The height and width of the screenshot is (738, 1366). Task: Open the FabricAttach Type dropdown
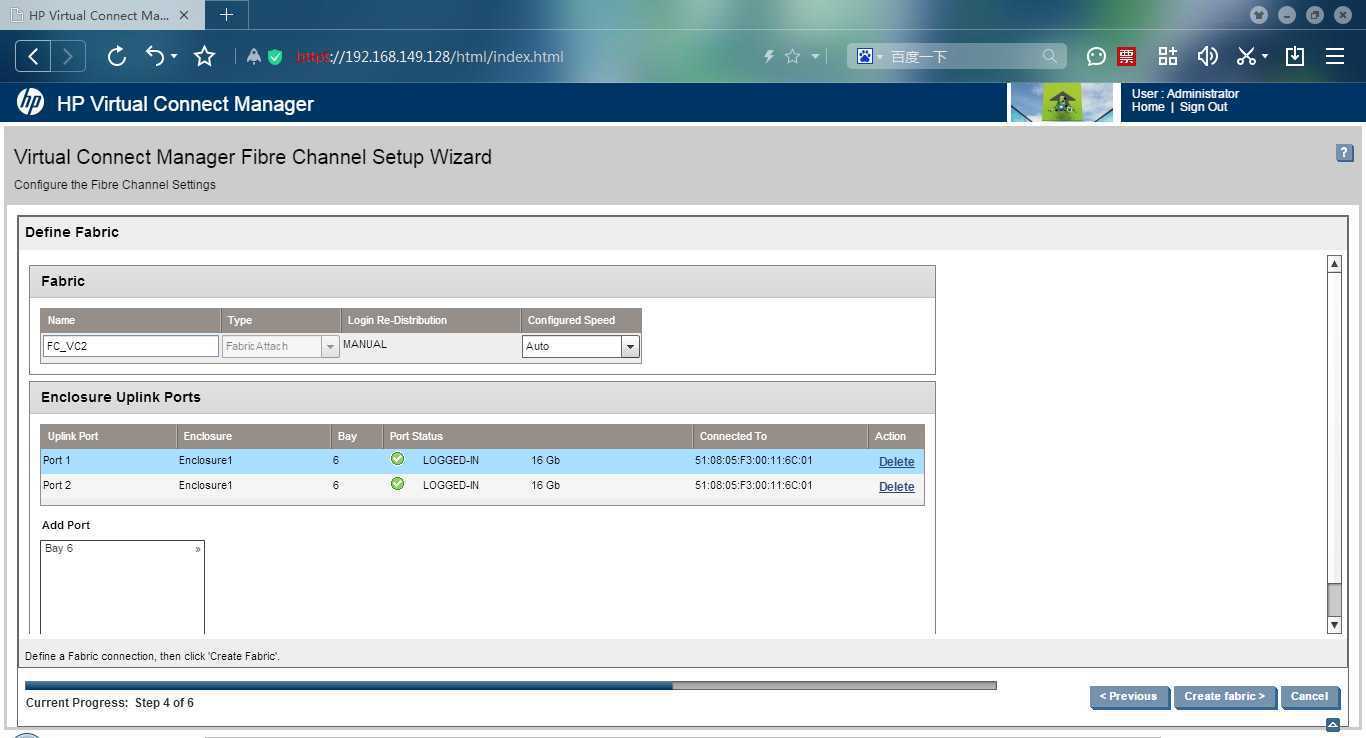pos(280,346)
